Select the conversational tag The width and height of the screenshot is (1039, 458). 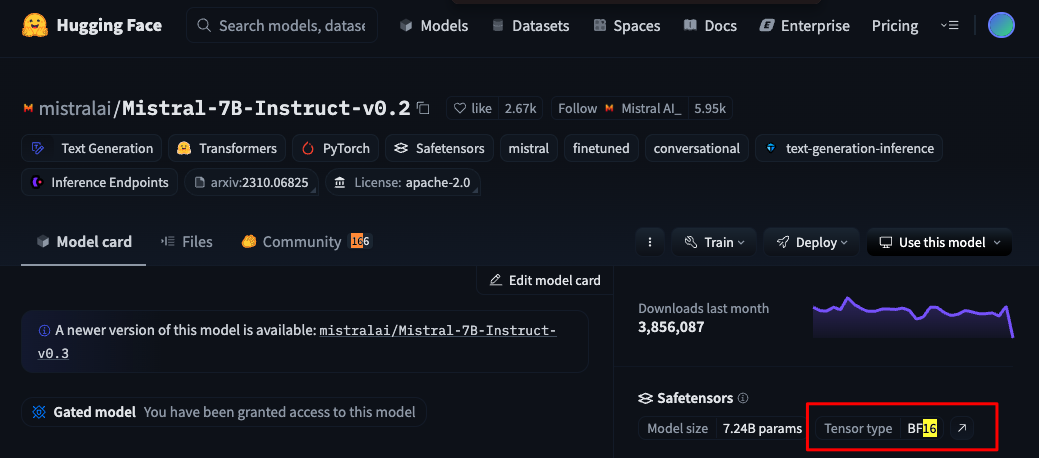point(696,148)
